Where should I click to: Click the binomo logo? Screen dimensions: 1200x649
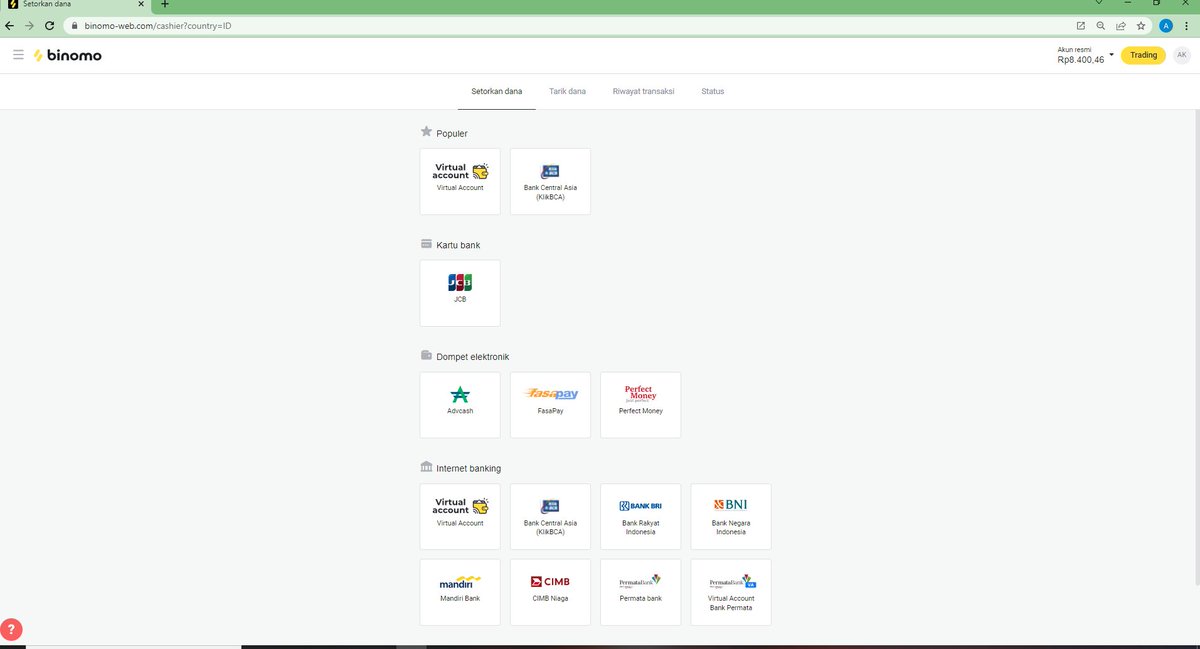pos(67,55)
